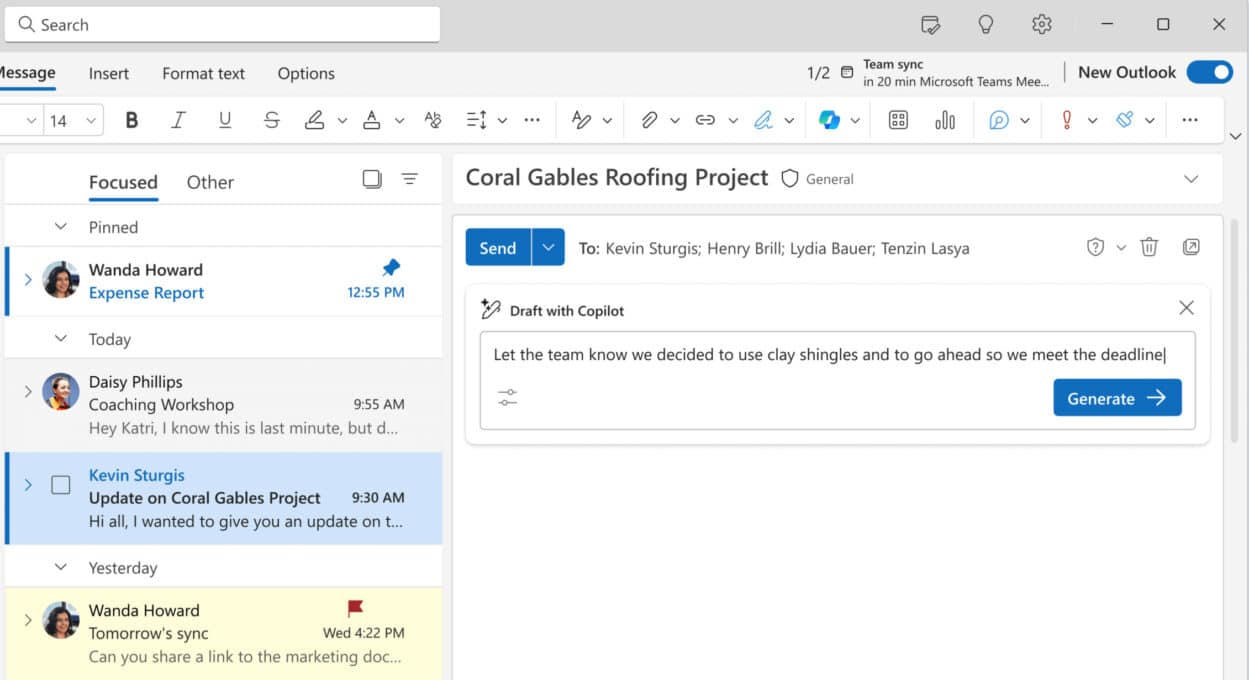Open the Format text ribbon tab

point(203,73)
